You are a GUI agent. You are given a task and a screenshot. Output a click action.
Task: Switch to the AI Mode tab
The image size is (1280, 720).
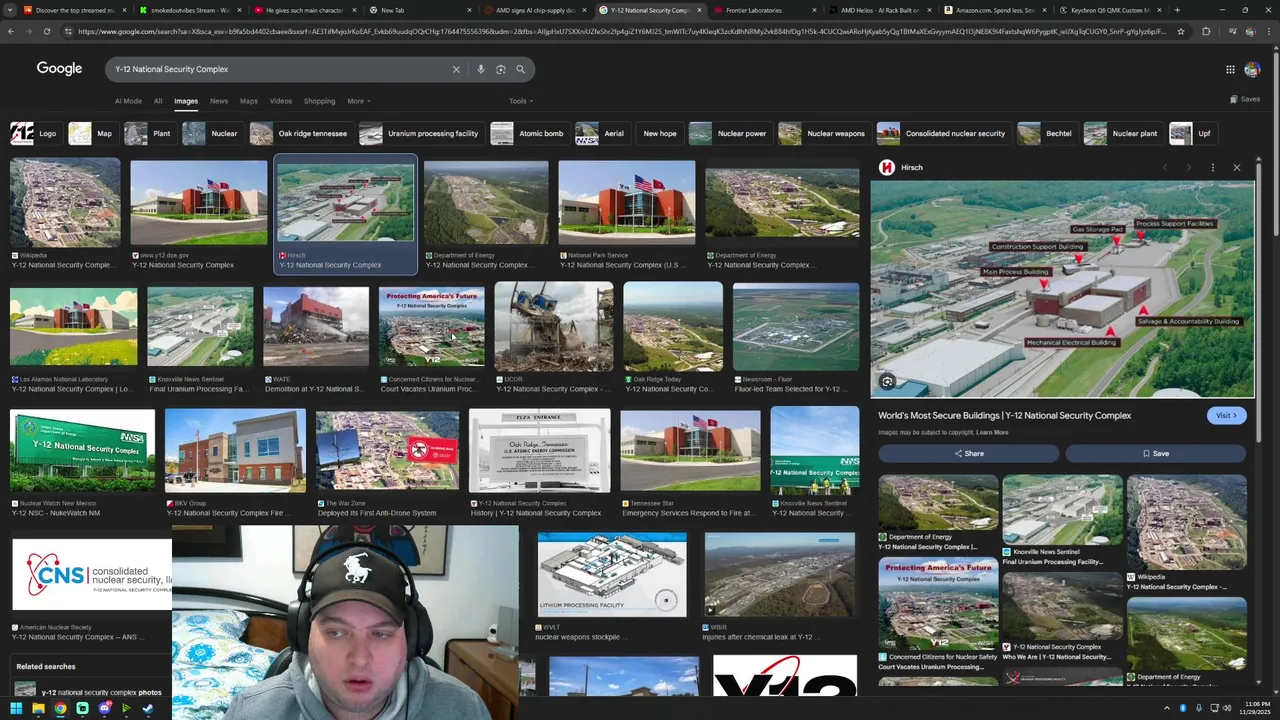[128, 101]
